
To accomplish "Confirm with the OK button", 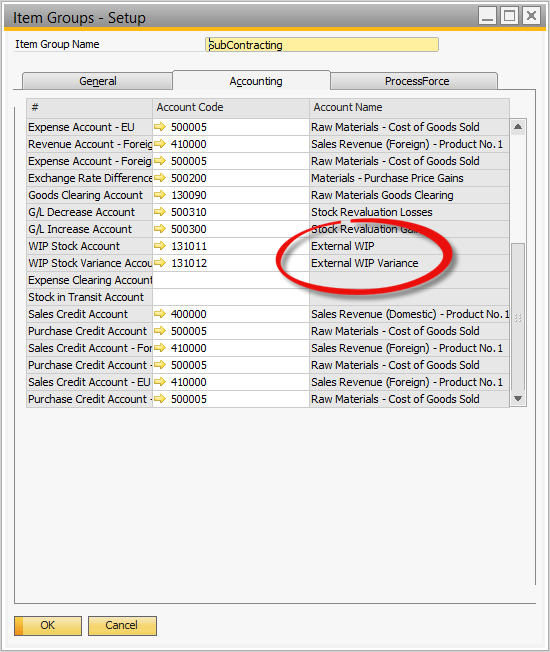I will tap(48, 625).
